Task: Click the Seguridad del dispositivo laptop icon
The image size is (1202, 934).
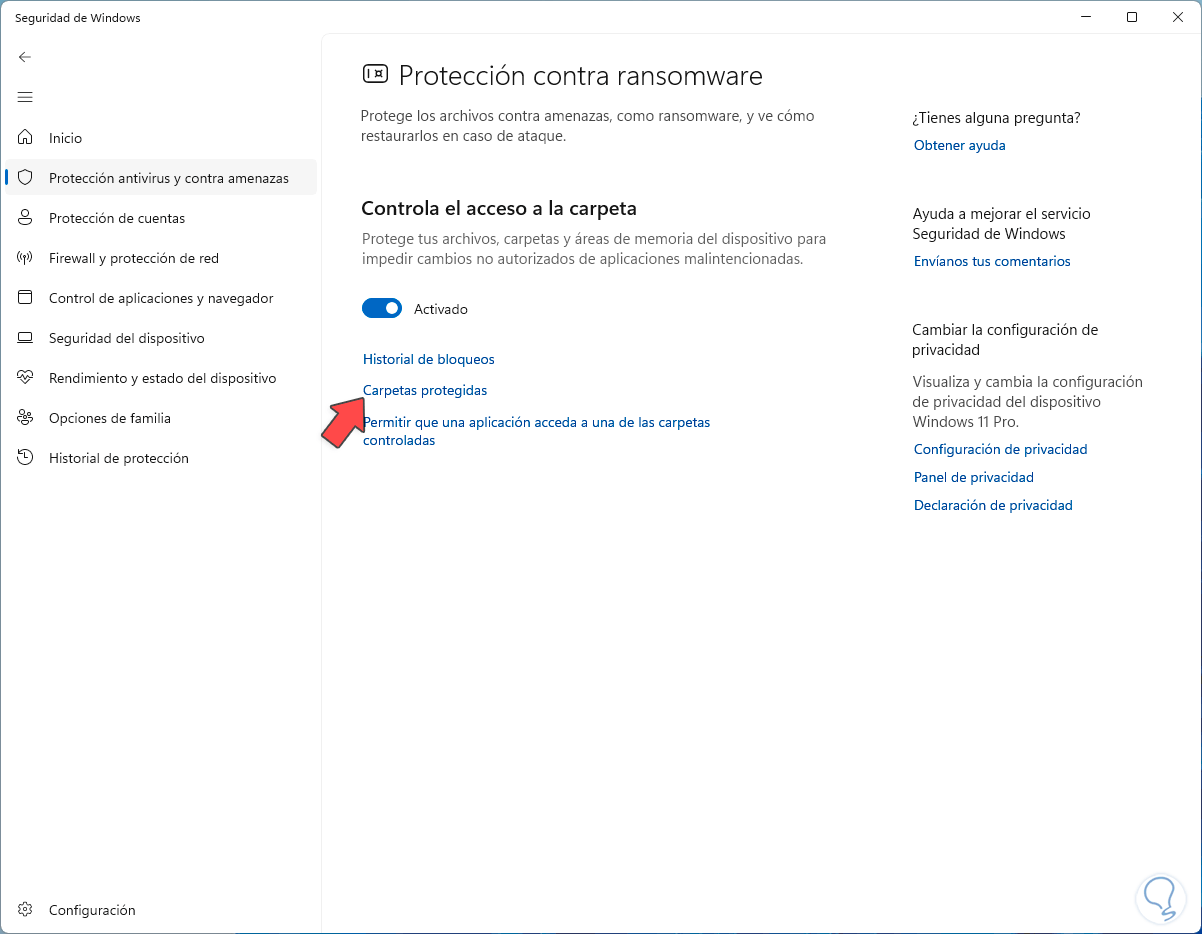Action: pos(26,338)
